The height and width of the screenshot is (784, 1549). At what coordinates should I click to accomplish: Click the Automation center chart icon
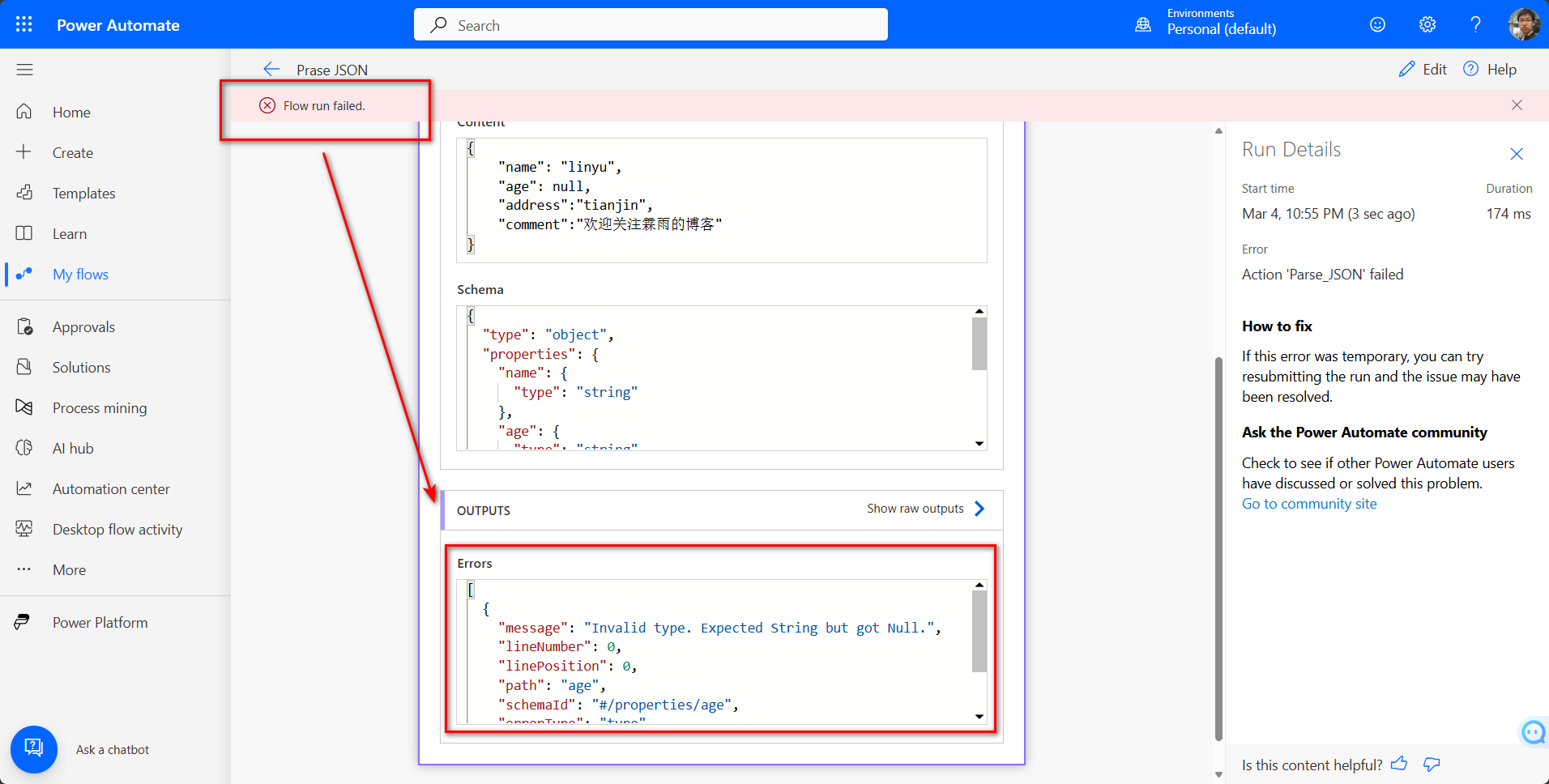(24, 488)
